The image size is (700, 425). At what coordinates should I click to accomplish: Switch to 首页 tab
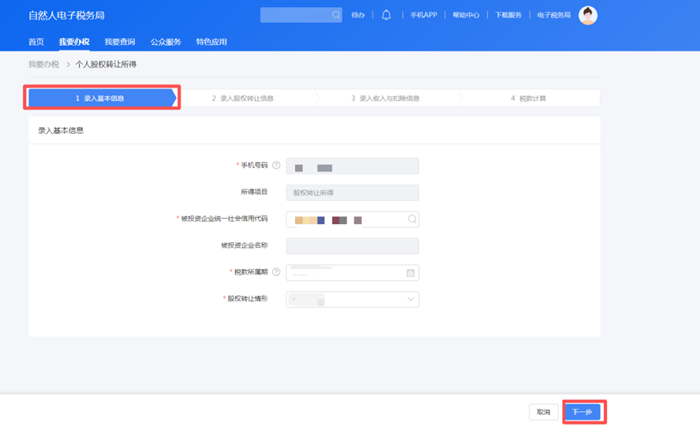pos(36,42)
